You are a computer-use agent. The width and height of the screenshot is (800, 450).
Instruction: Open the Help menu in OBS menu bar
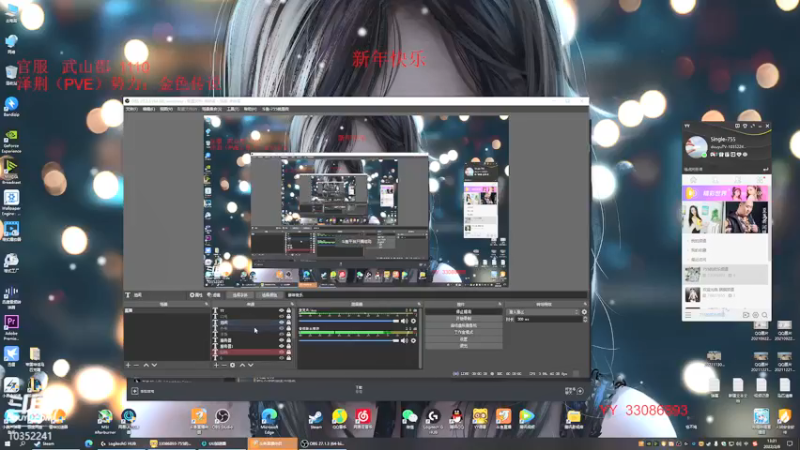[x=250, y=109]
